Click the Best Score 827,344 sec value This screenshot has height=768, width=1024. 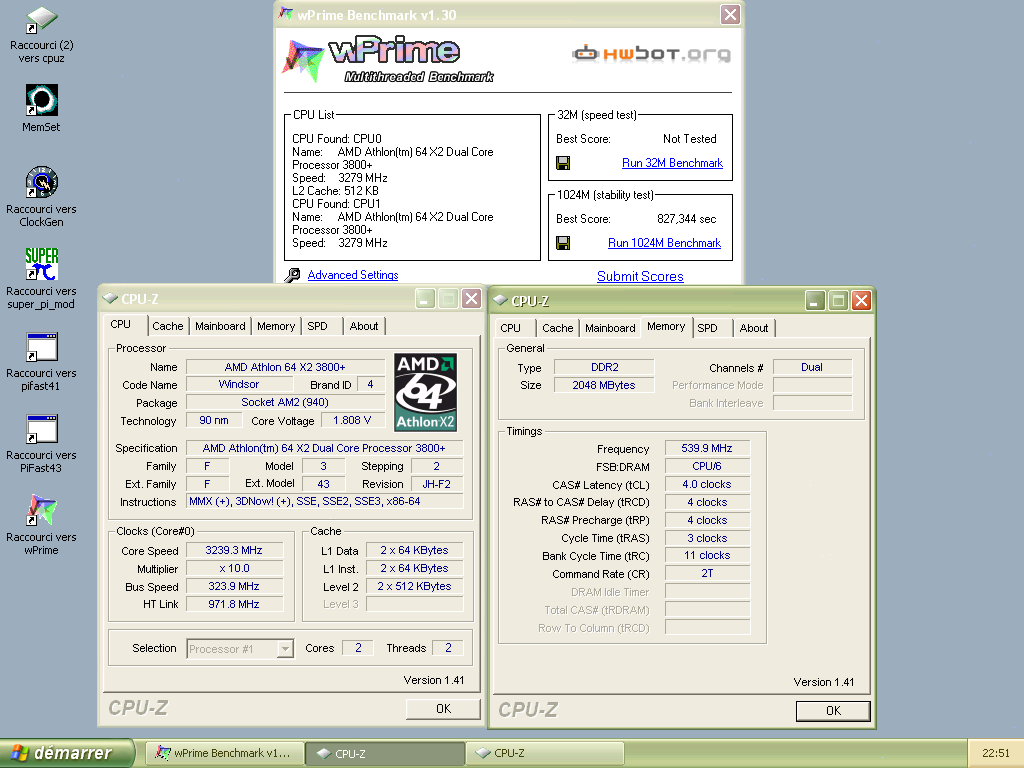(x=686, y=219)
